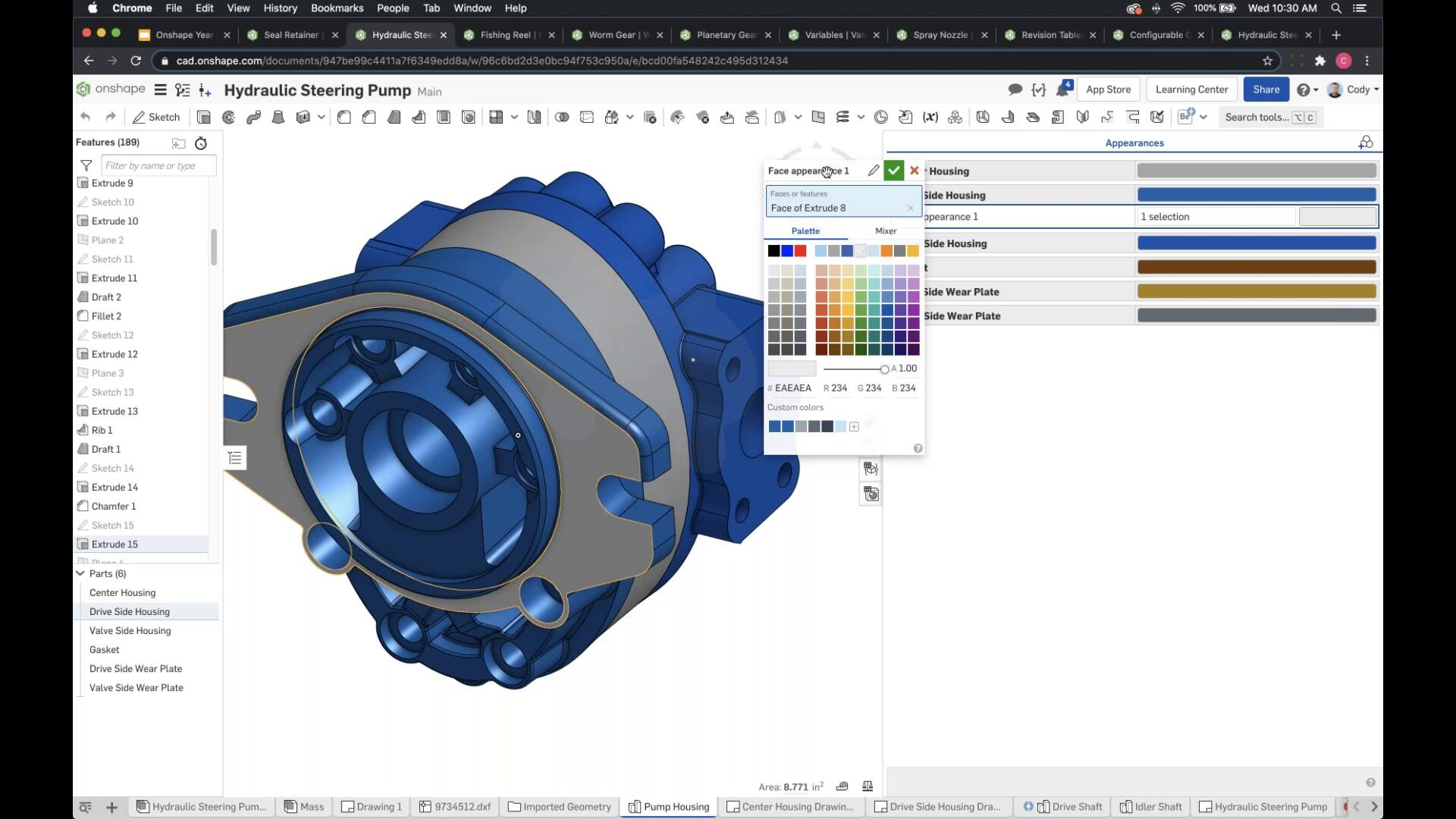Click the Share button
The height and width of the screenshot is (819, 1456).
point(1266,89)
